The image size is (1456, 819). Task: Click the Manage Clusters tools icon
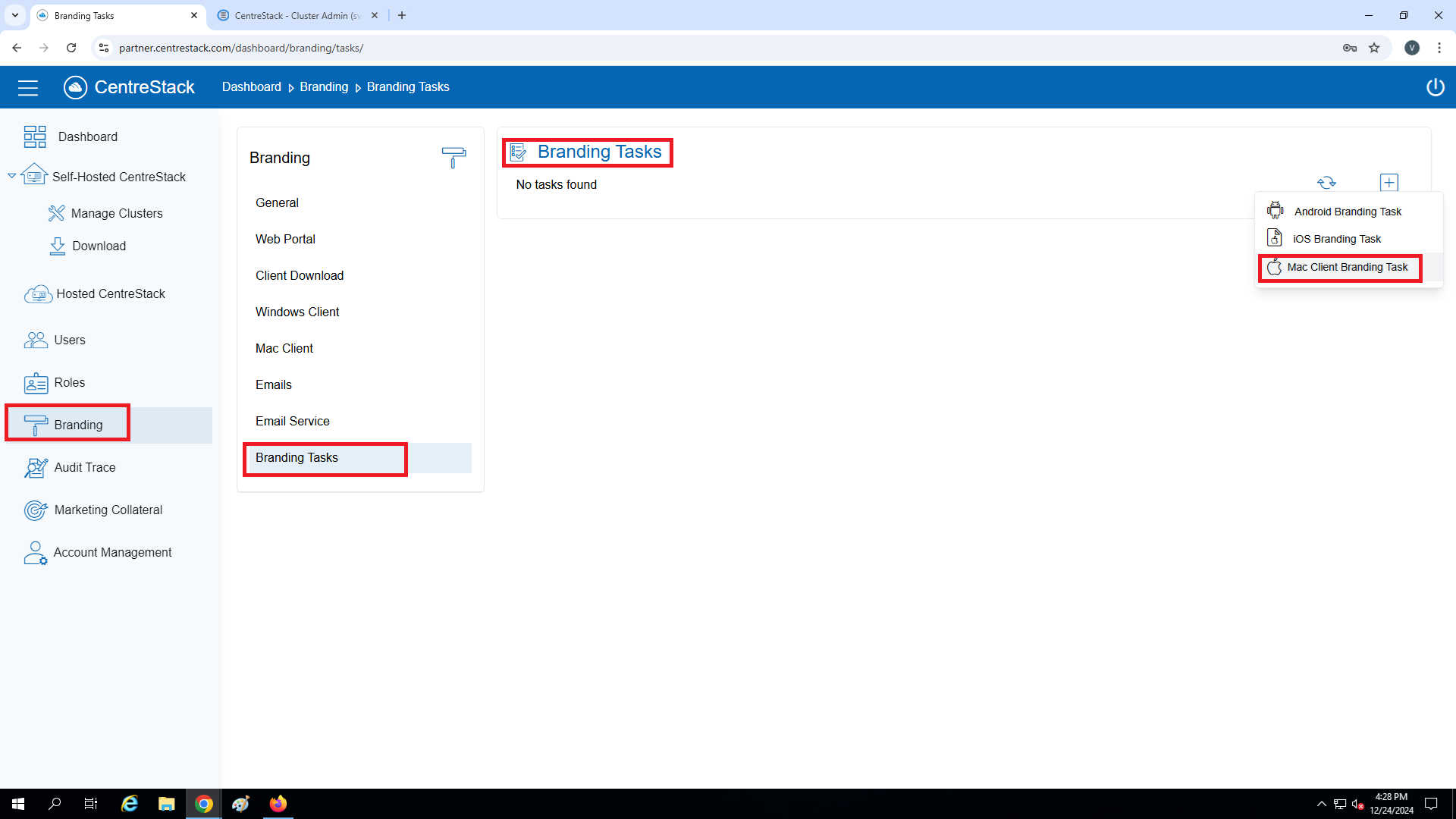56,213
